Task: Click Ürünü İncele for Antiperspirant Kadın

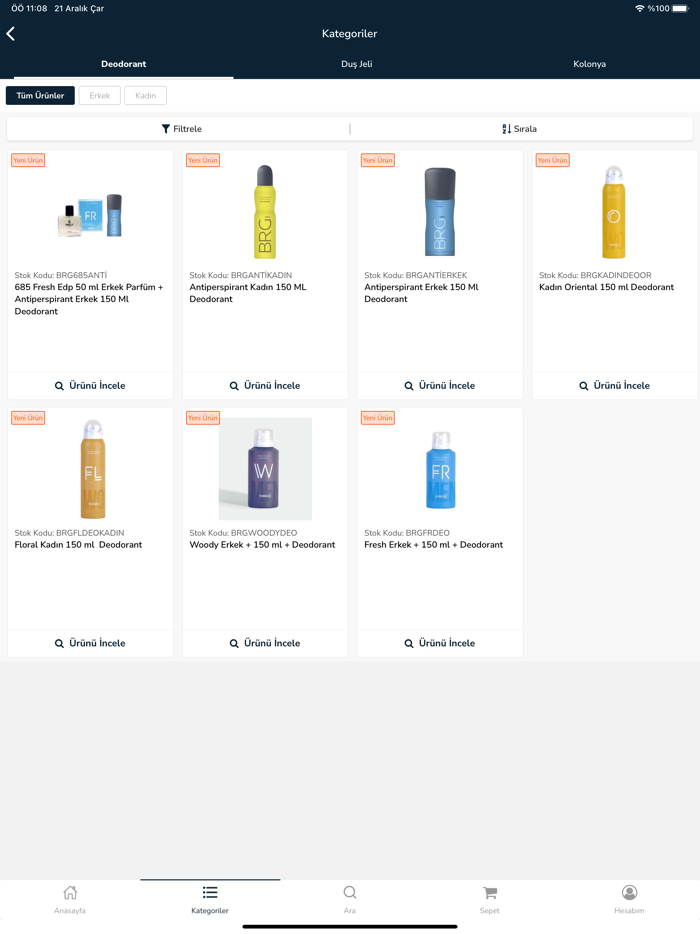Action: coord(265,386)
